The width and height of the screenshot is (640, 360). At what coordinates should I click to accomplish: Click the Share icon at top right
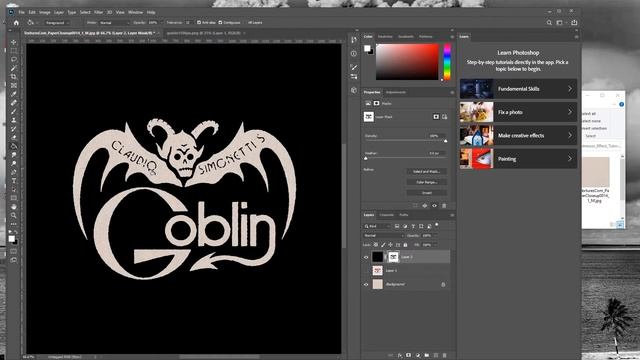point(574,23)
